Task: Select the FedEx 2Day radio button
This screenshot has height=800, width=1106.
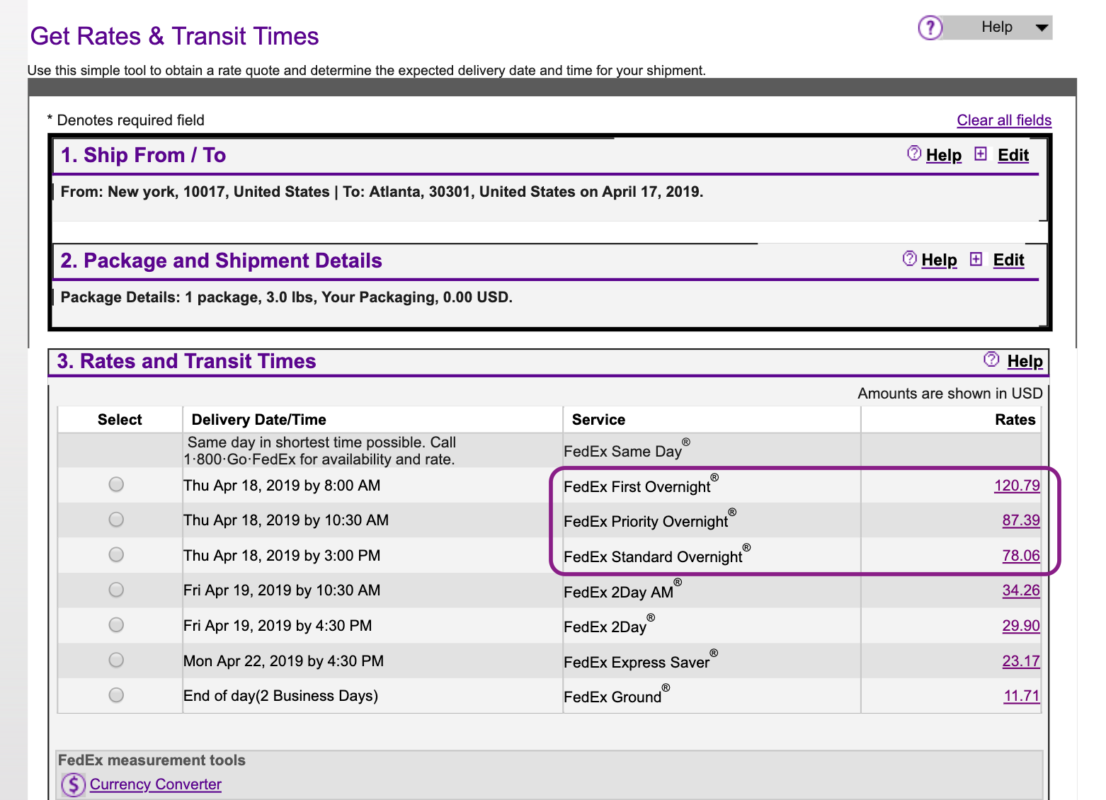Action: tap(115, 625)
